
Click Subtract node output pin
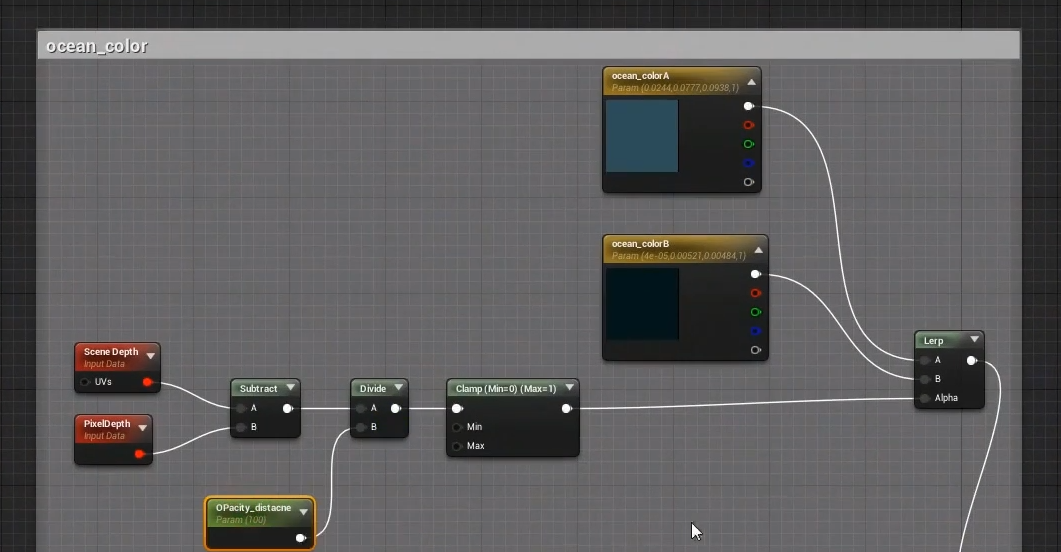pos(288,409)
